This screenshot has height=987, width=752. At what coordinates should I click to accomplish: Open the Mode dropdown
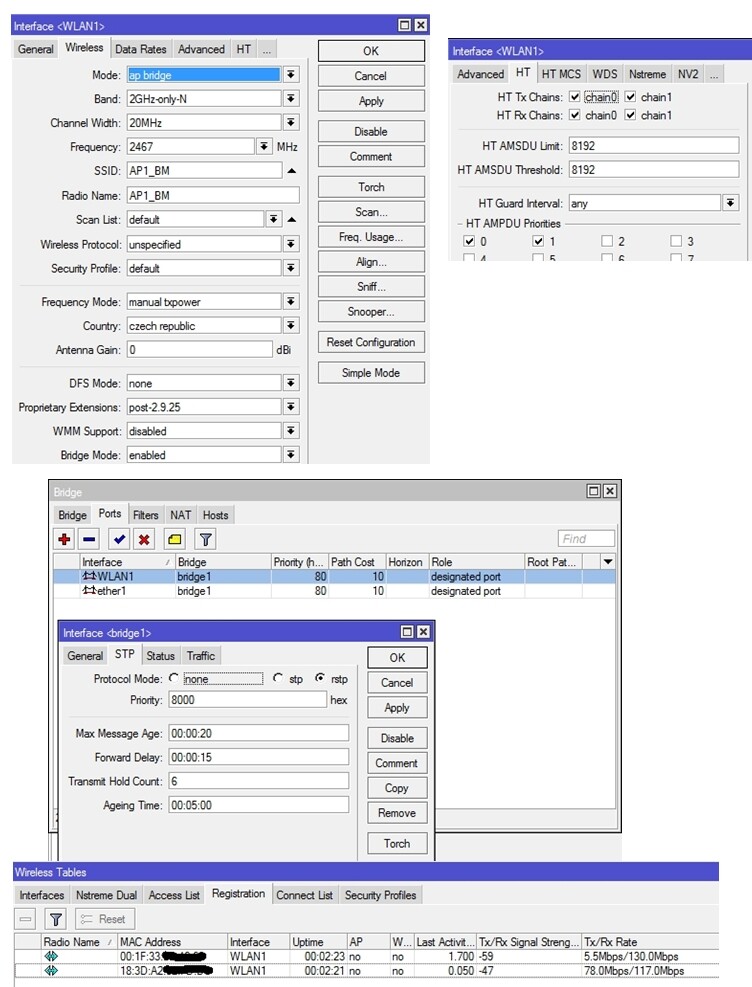[x=291, y=74]
